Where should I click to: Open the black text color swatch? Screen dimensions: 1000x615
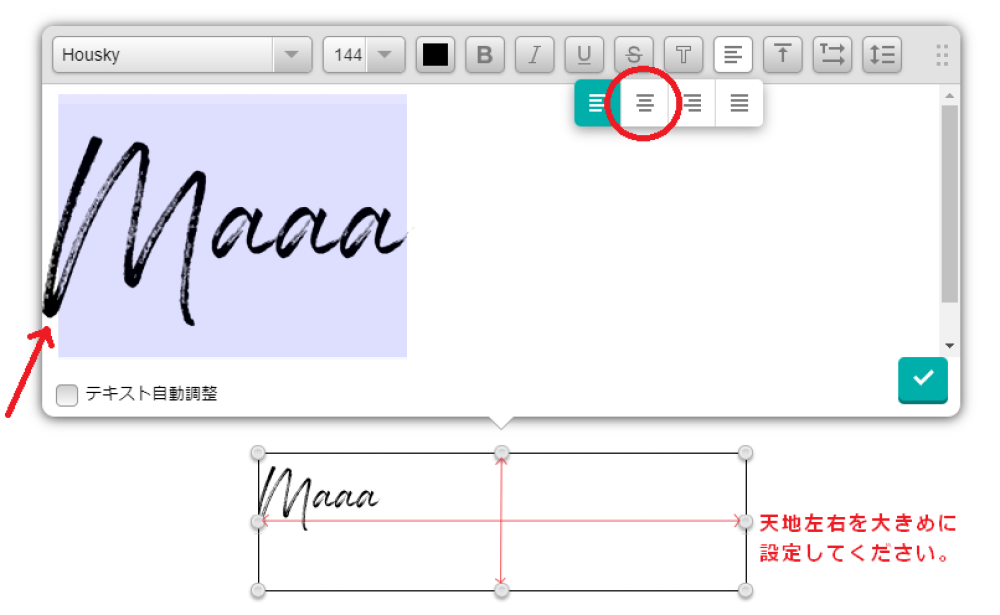click(435, 55)
